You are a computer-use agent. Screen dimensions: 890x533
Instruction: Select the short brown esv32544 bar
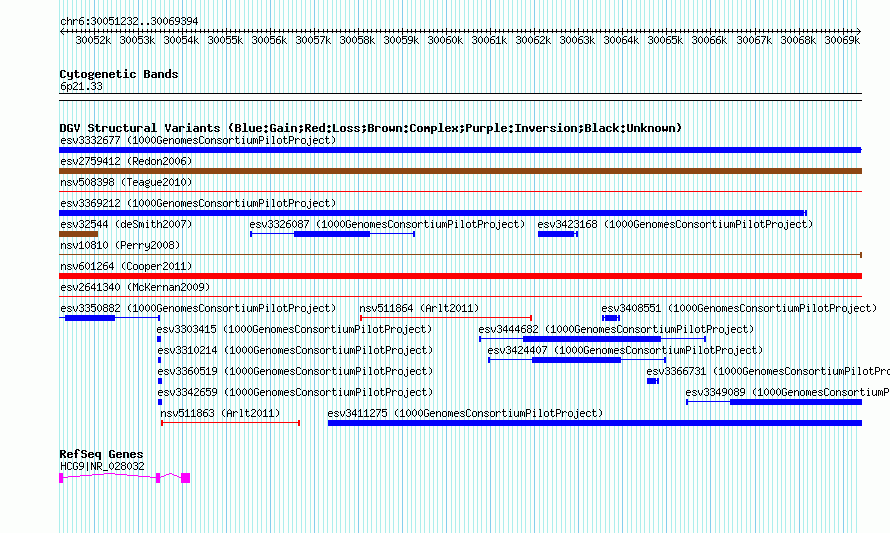point(78,234)
